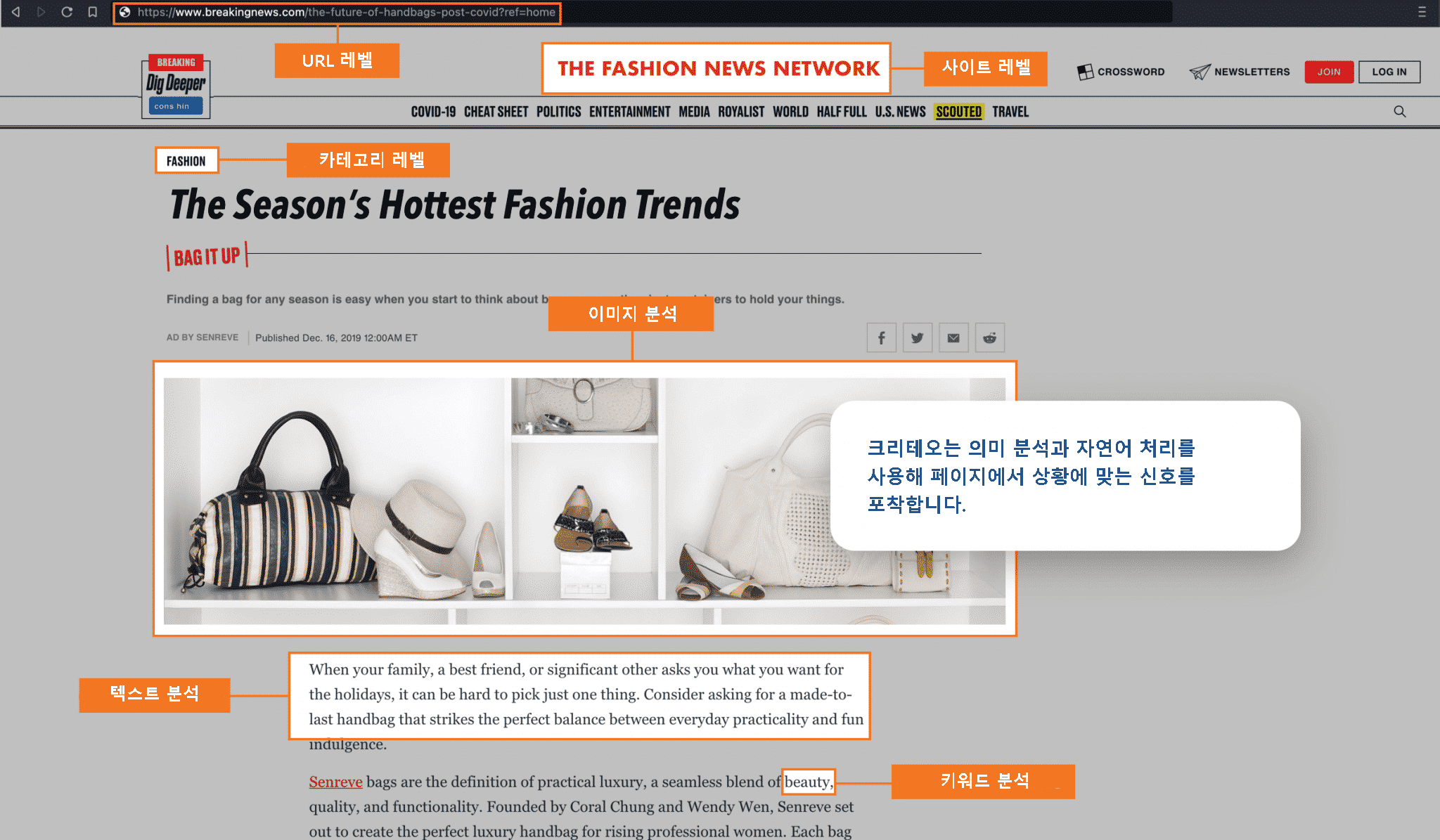This screenshot has height=840, width=1440.
Task: Reload the page with the refresh icon
Action: [67, 12]
